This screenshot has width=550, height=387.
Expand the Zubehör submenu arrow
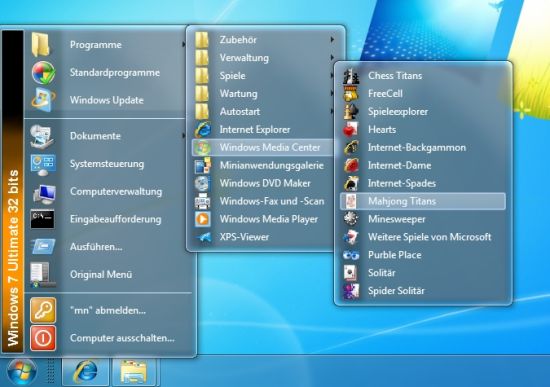point(332,40)
